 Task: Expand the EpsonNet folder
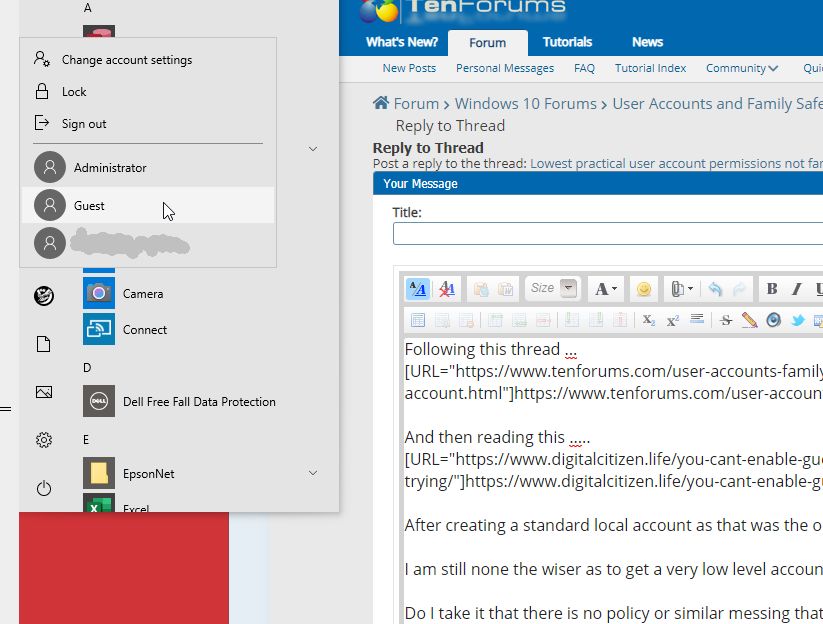[x=313, y=473]
